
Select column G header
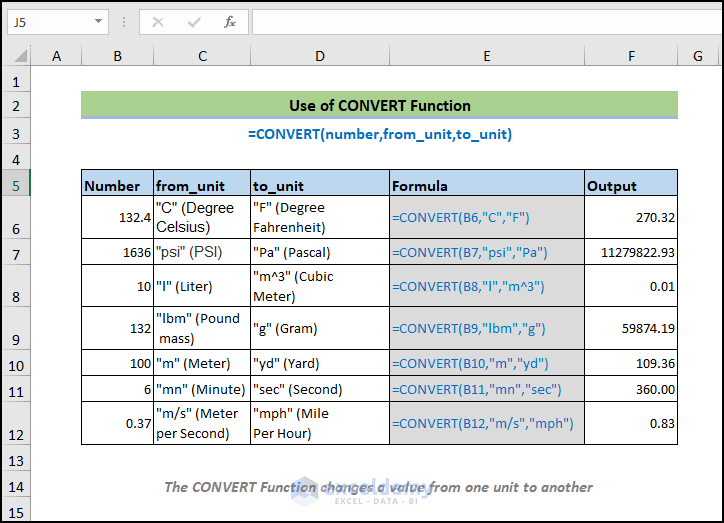pyautogui.click(x=698, y=56)
